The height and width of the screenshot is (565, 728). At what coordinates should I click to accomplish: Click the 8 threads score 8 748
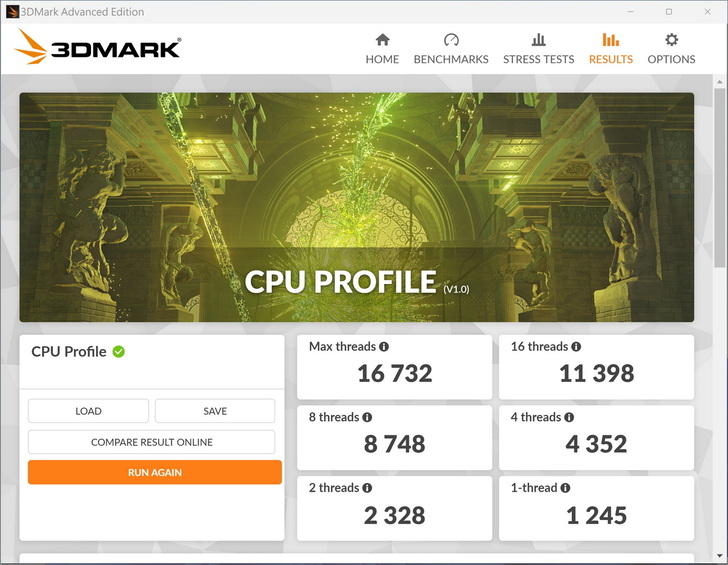point(395,444)
